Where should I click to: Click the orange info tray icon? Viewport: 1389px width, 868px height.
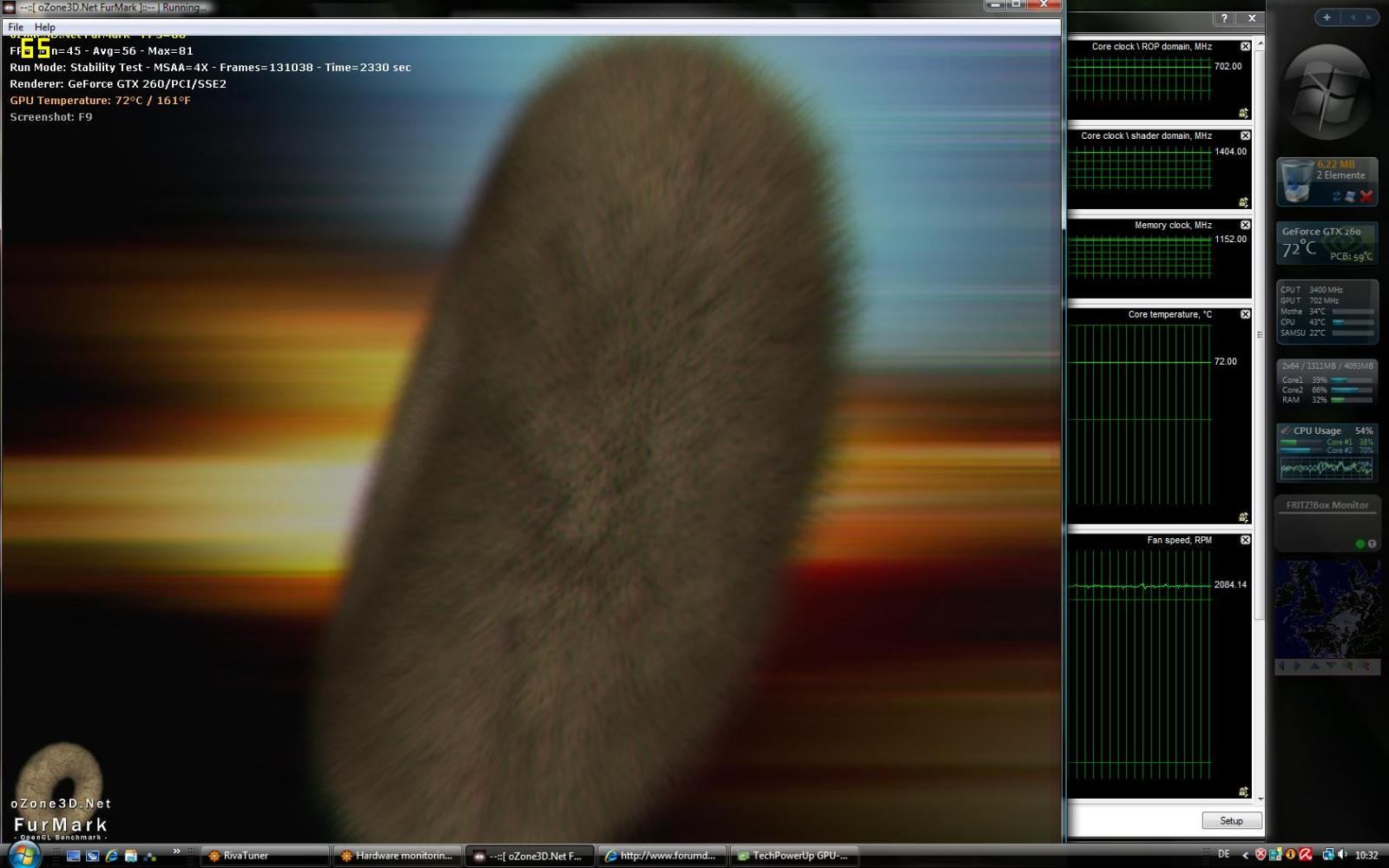1290,855
